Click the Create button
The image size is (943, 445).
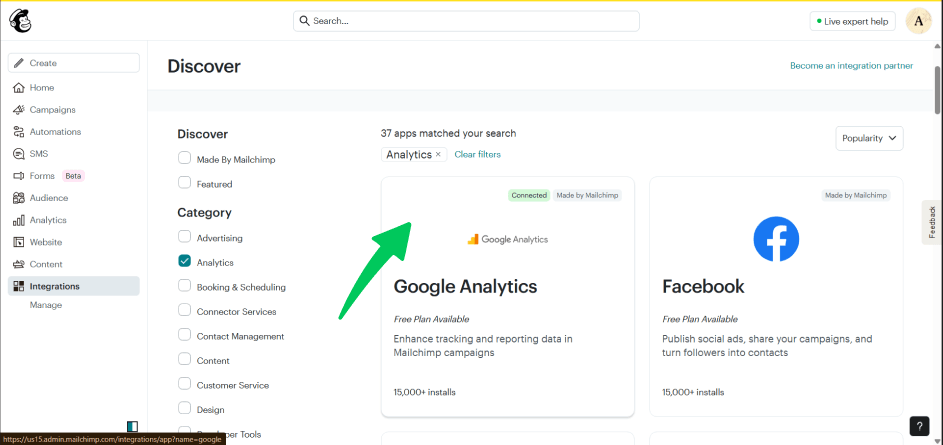pyautogui.click(x=73, y=63)
